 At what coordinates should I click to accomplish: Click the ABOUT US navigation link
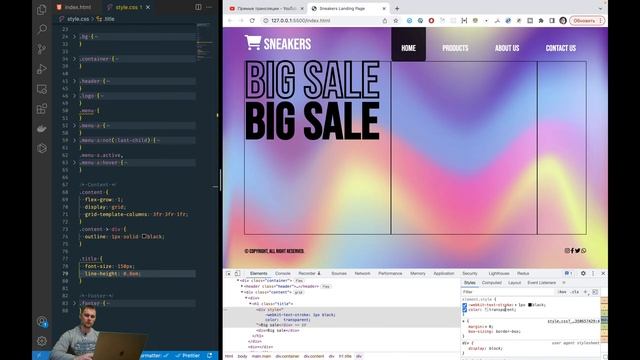(x=507, y=48)
